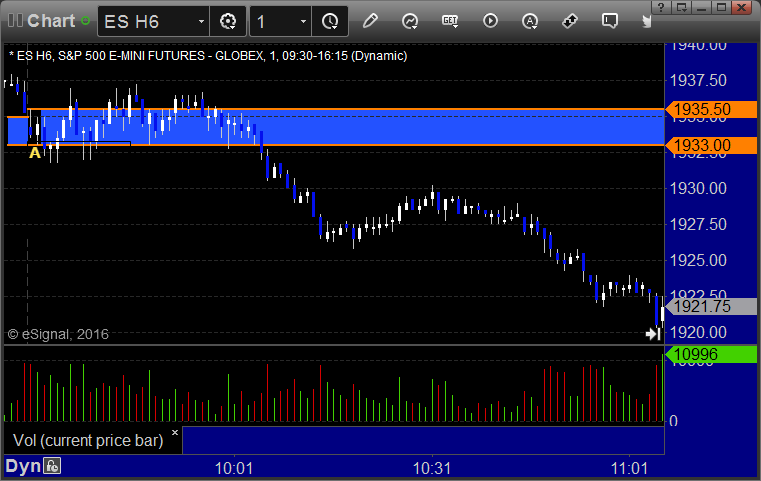The image size is (761, 481).
Task: Open the studies chart-line icon menu
Action: tap(410, 21)
